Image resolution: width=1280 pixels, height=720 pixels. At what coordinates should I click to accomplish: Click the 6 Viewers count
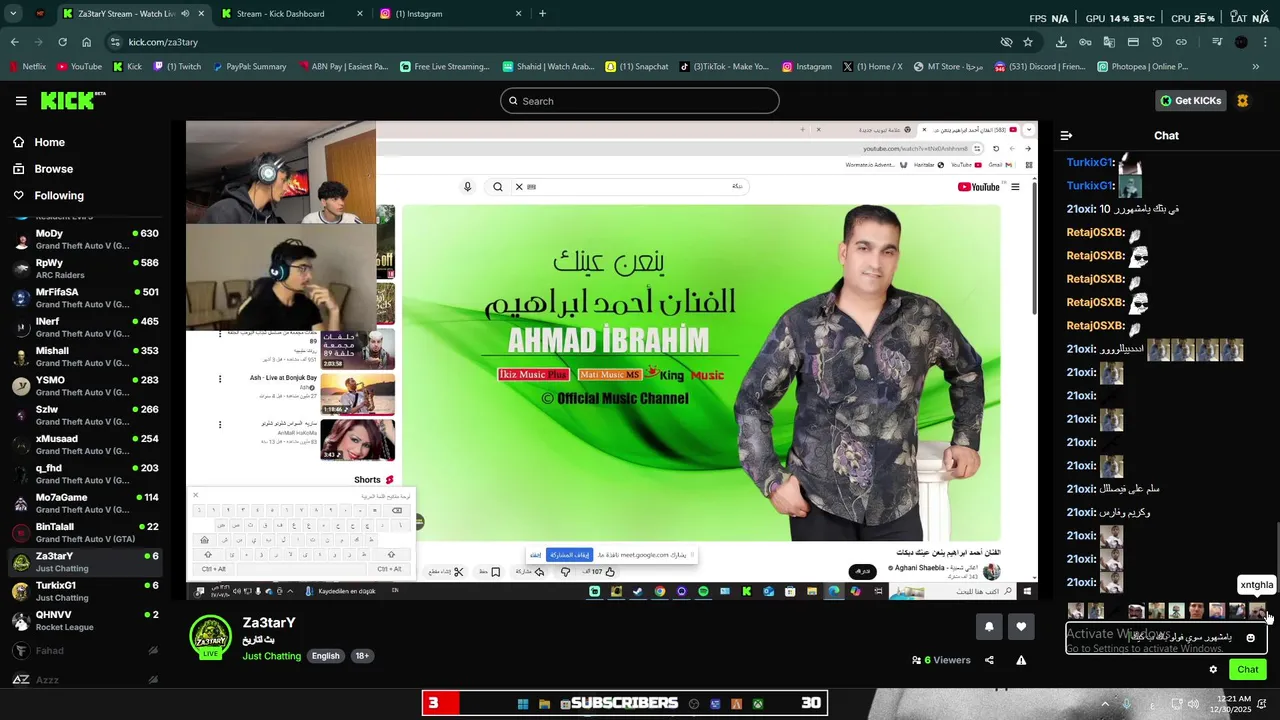941,660
